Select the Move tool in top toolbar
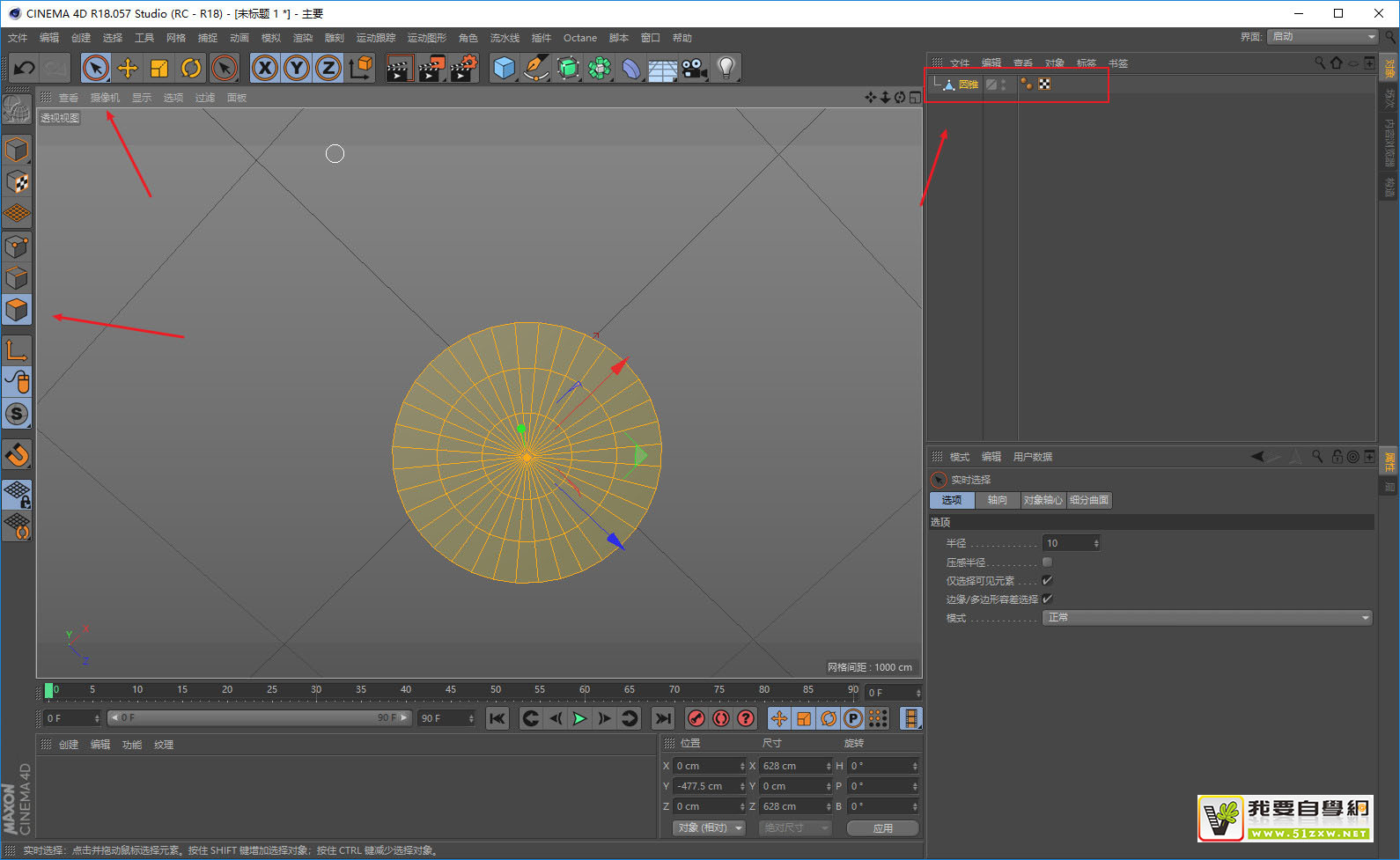The width and height of the screenshot is (1400, 860). coord(128,68)
